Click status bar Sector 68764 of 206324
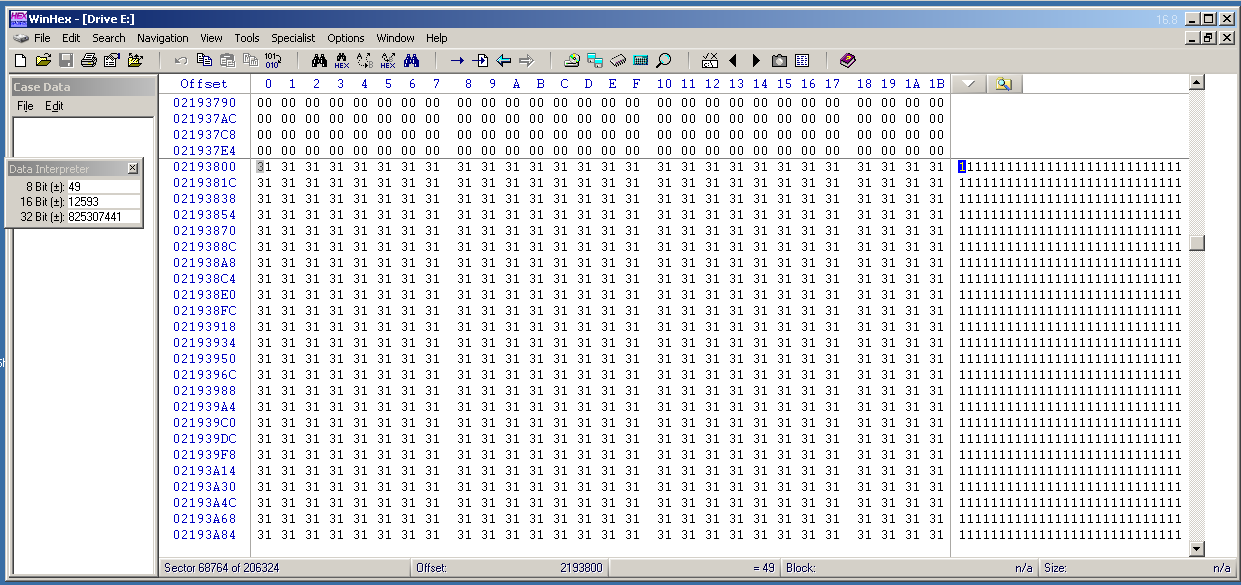1241x585 pixels. tap(223, 568)
